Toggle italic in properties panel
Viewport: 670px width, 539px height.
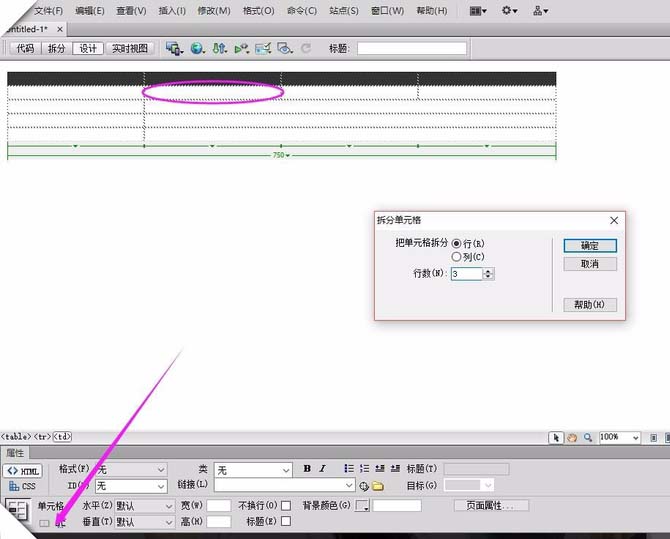pyautogui.click(x=322, y=468)
